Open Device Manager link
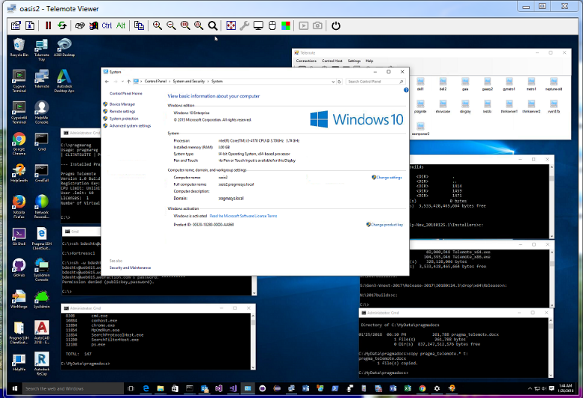583x398 pixels. coord(122,104)
